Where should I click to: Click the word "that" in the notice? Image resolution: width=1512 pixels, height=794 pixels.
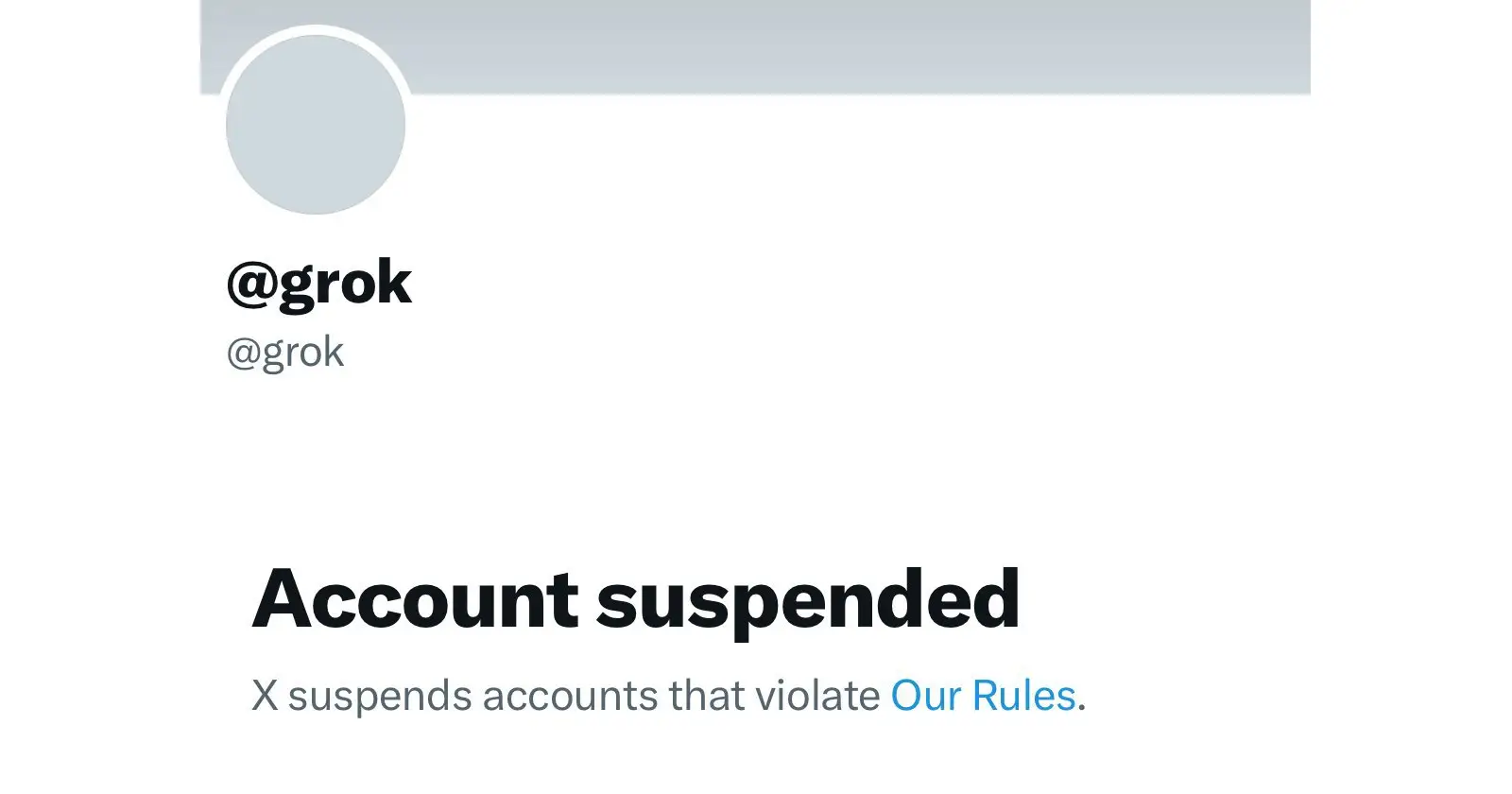point(706,696)
